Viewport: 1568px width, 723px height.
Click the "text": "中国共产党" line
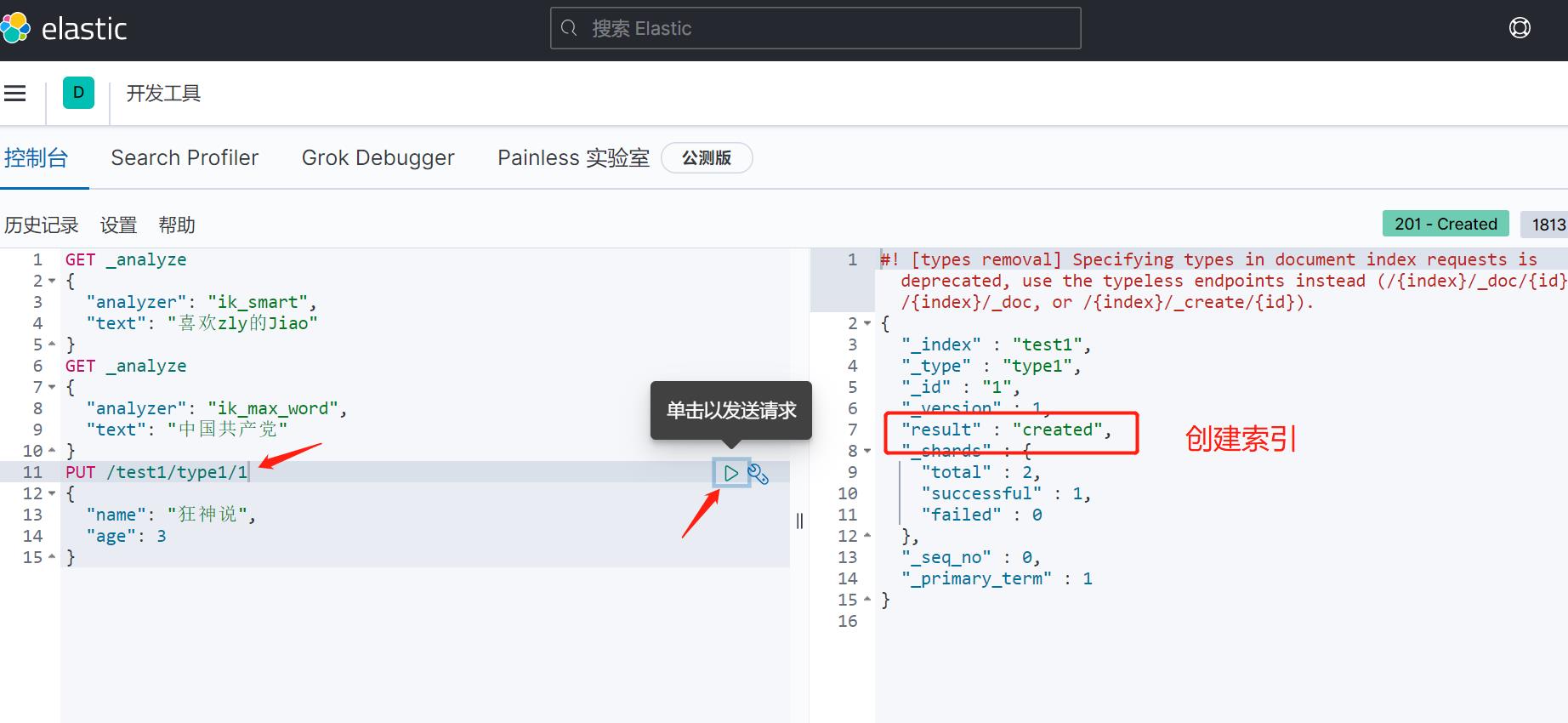click(x=187, y=430)
